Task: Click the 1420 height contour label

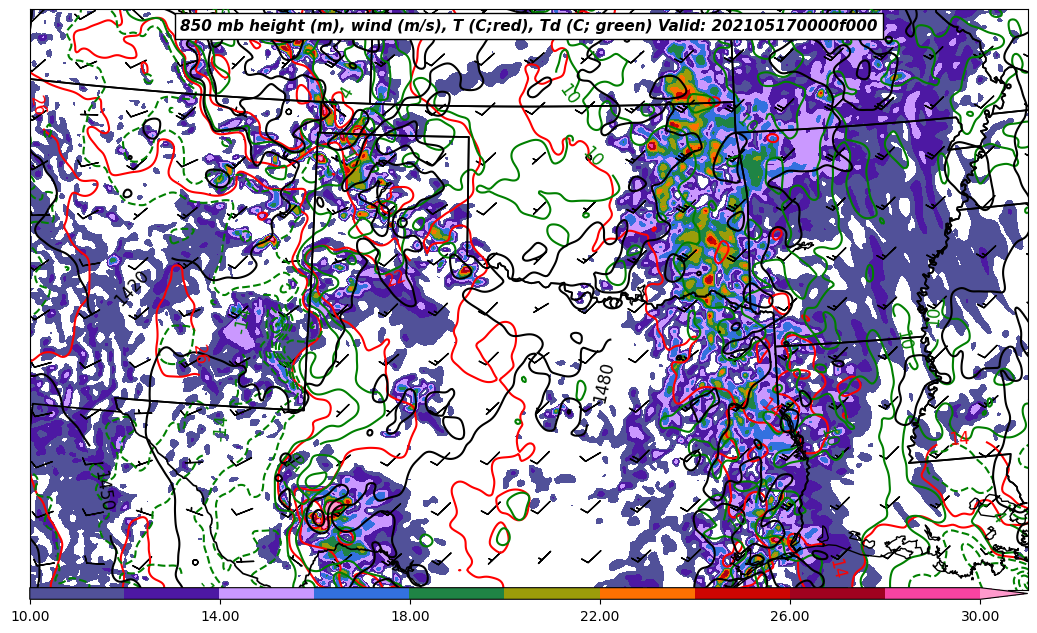Action: [x=133, y=287]
